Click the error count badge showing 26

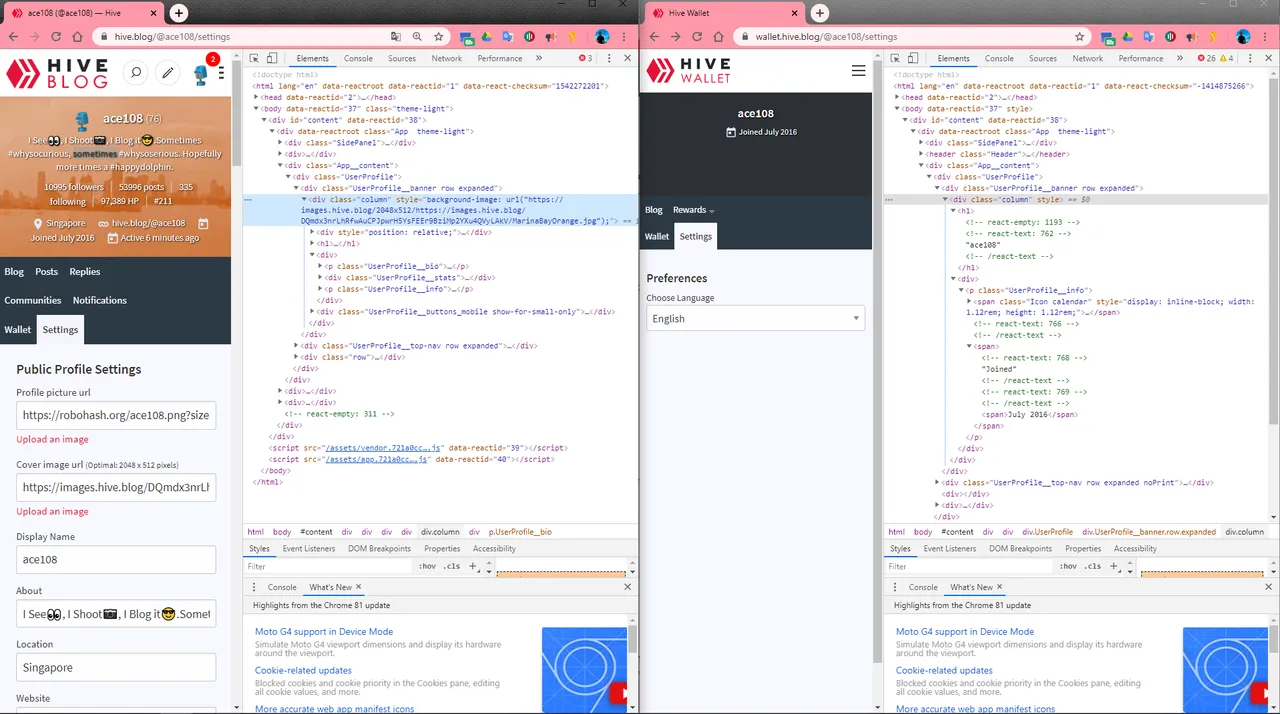click(x=1206, y=58)
